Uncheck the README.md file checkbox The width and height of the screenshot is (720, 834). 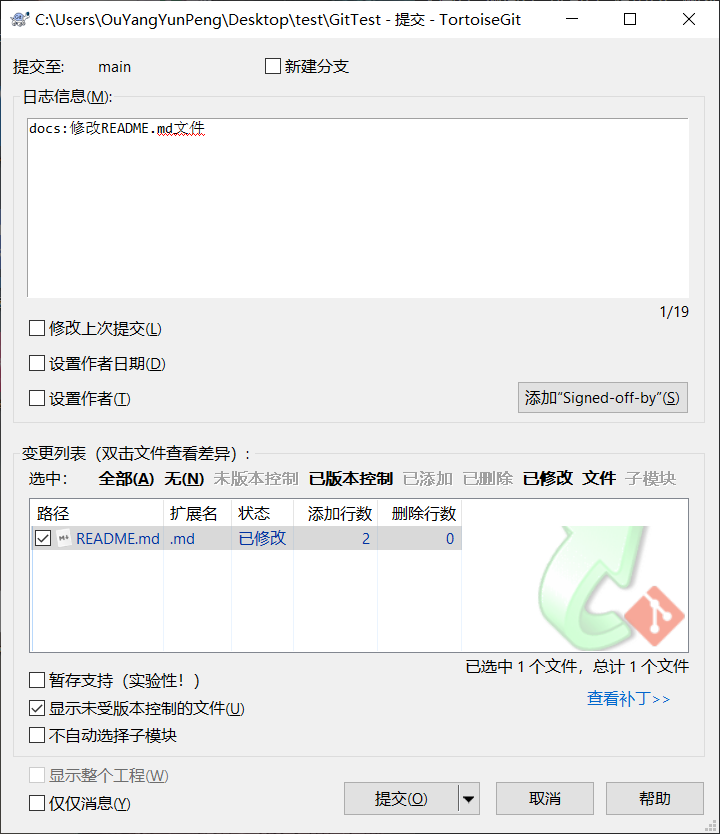43,539
